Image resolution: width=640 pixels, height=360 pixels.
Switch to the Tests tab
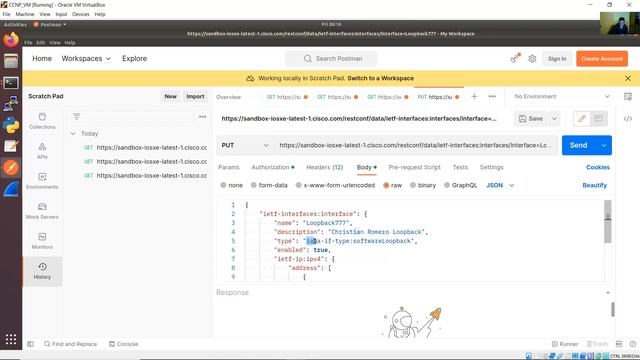pos(460,167)
